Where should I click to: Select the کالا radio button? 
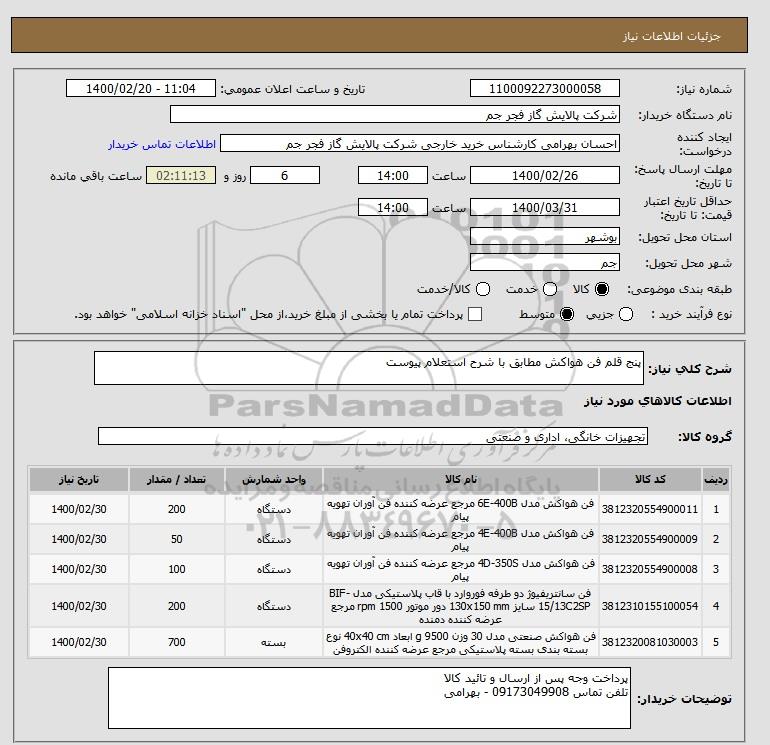(602, 289)
